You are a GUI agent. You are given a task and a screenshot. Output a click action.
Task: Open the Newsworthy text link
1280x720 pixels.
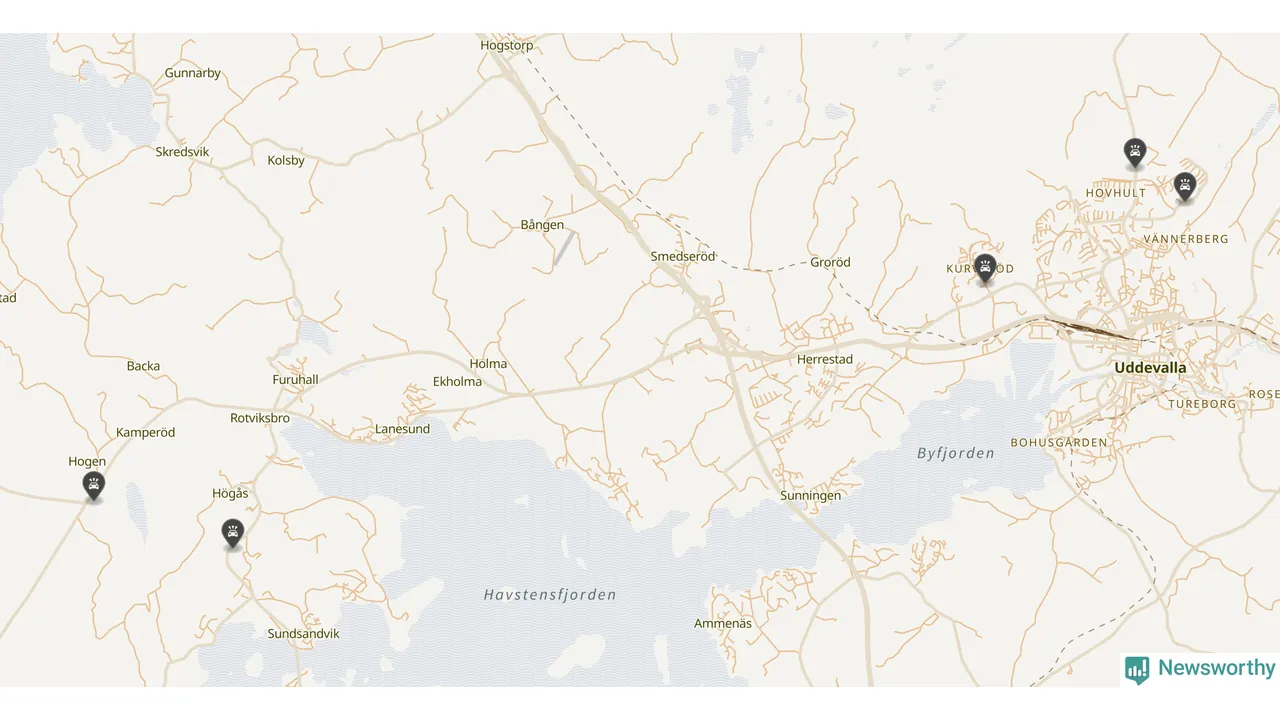point(1216,668)
